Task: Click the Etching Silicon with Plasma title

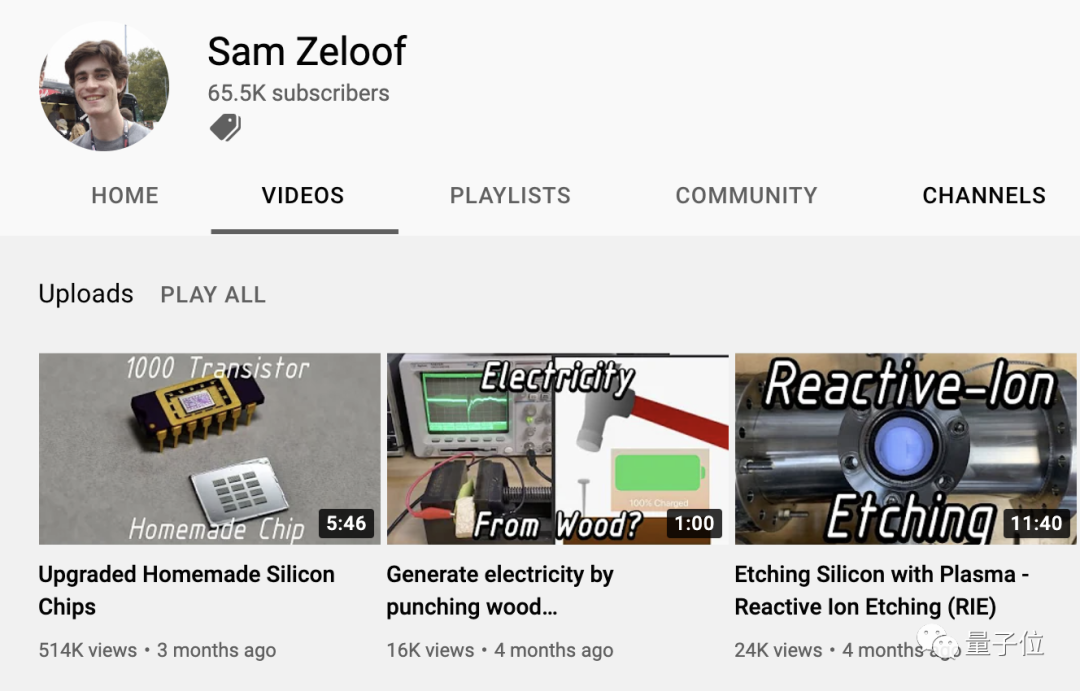Action: pyautogui.click(x=882, y=590)
